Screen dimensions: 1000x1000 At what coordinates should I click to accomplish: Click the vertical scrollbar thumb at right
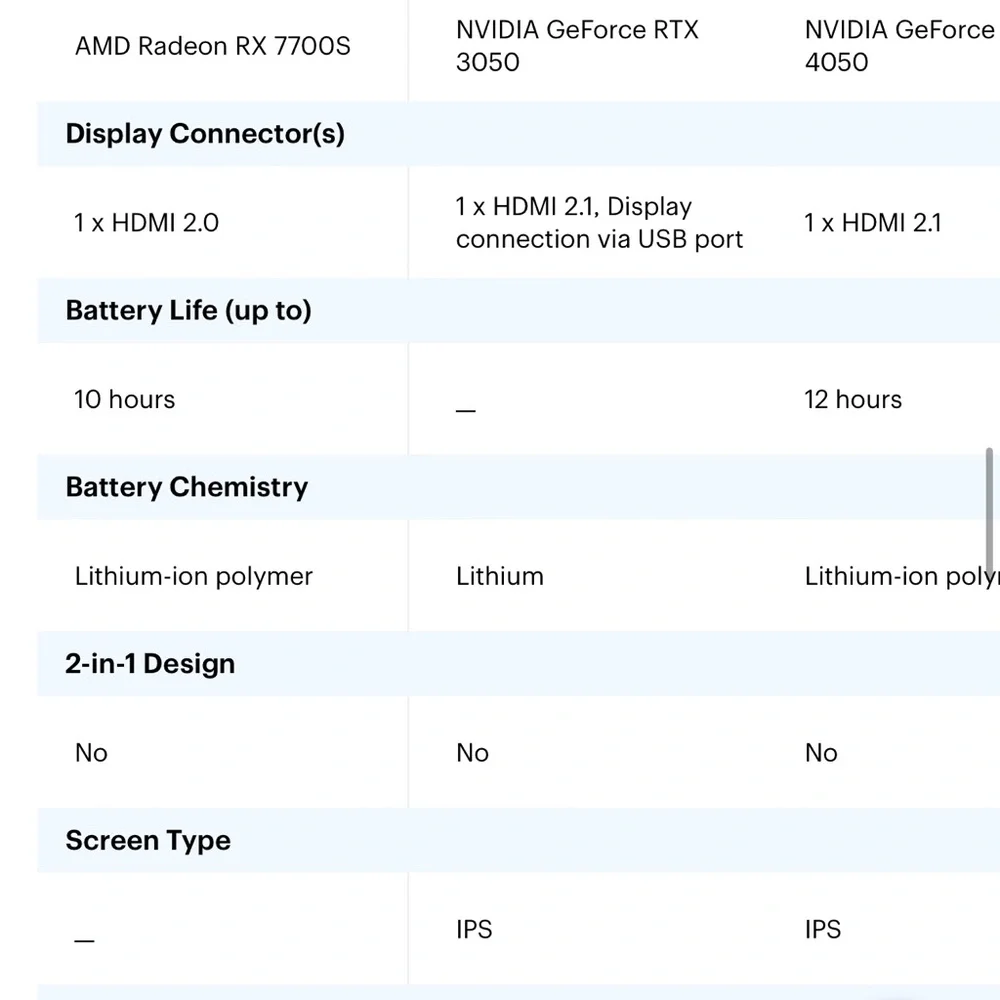click(989, 514)
